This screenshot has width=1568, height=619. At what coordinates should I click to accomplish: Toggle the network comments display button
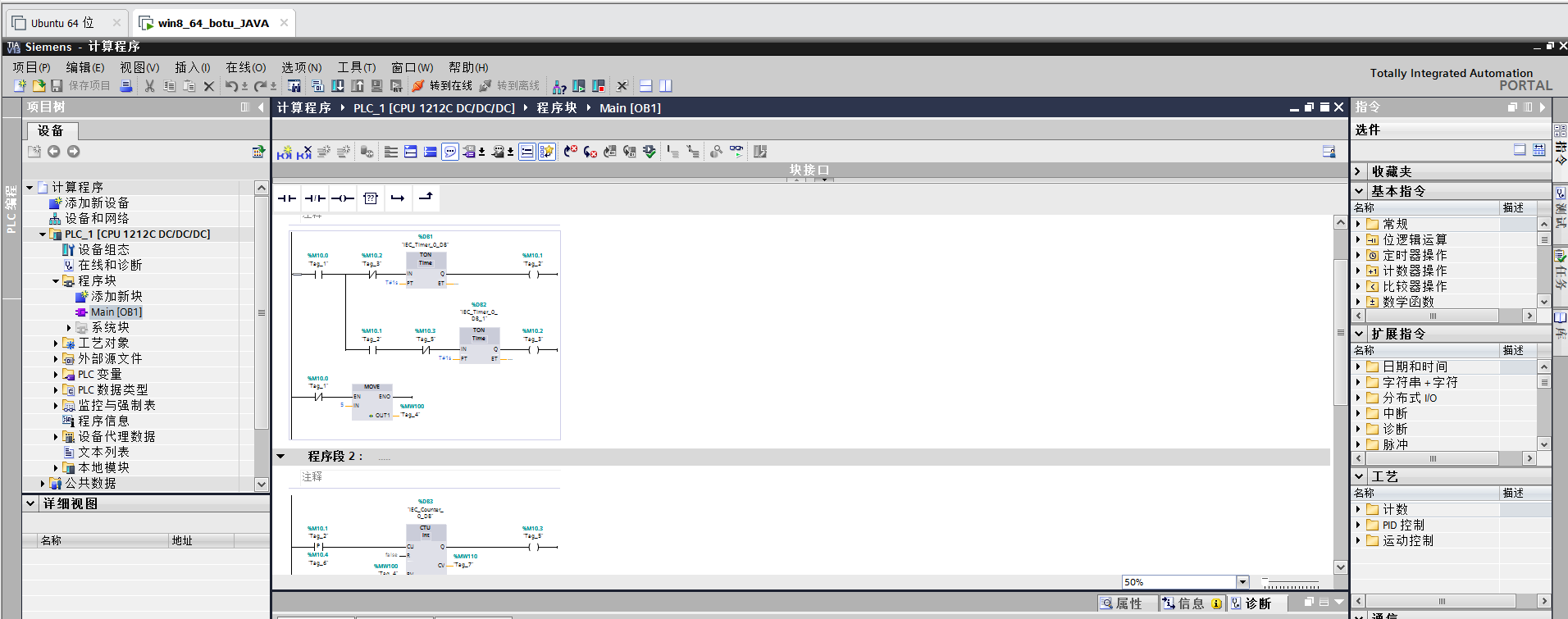click(450, 152)
